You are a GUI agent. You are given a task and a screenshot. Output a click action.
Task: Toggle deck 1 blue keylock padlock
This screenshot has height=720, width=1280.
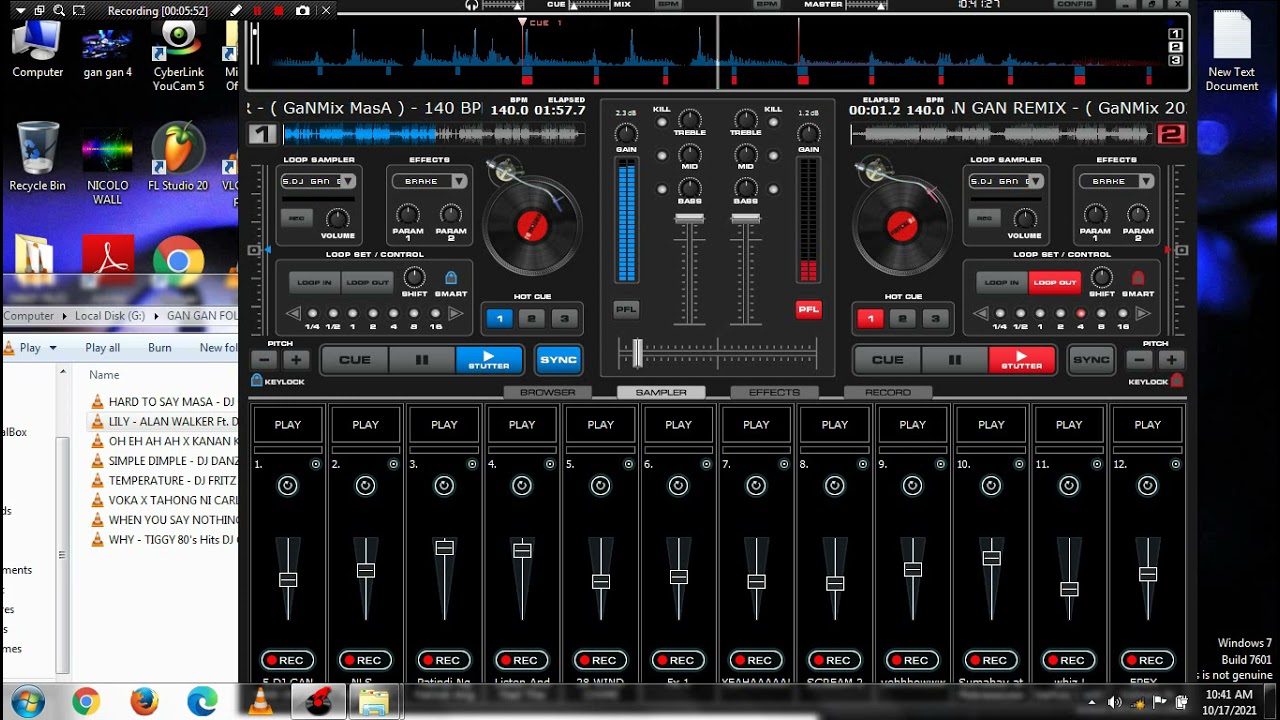pos(257,380)
